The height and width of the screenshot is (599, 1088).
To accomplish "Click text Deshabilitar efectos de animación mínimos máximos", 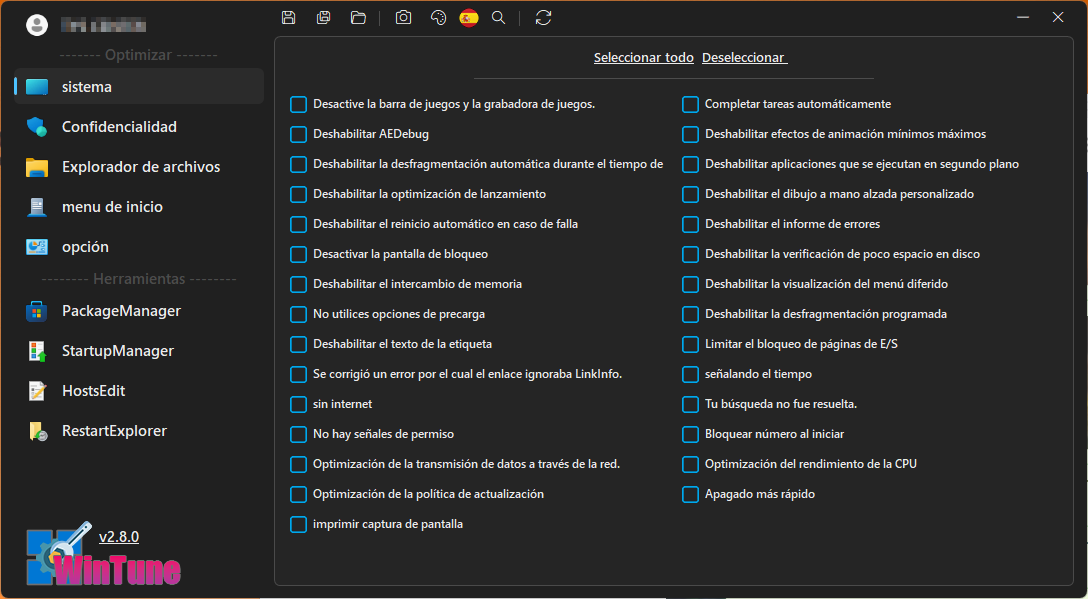I will (846, 134).
